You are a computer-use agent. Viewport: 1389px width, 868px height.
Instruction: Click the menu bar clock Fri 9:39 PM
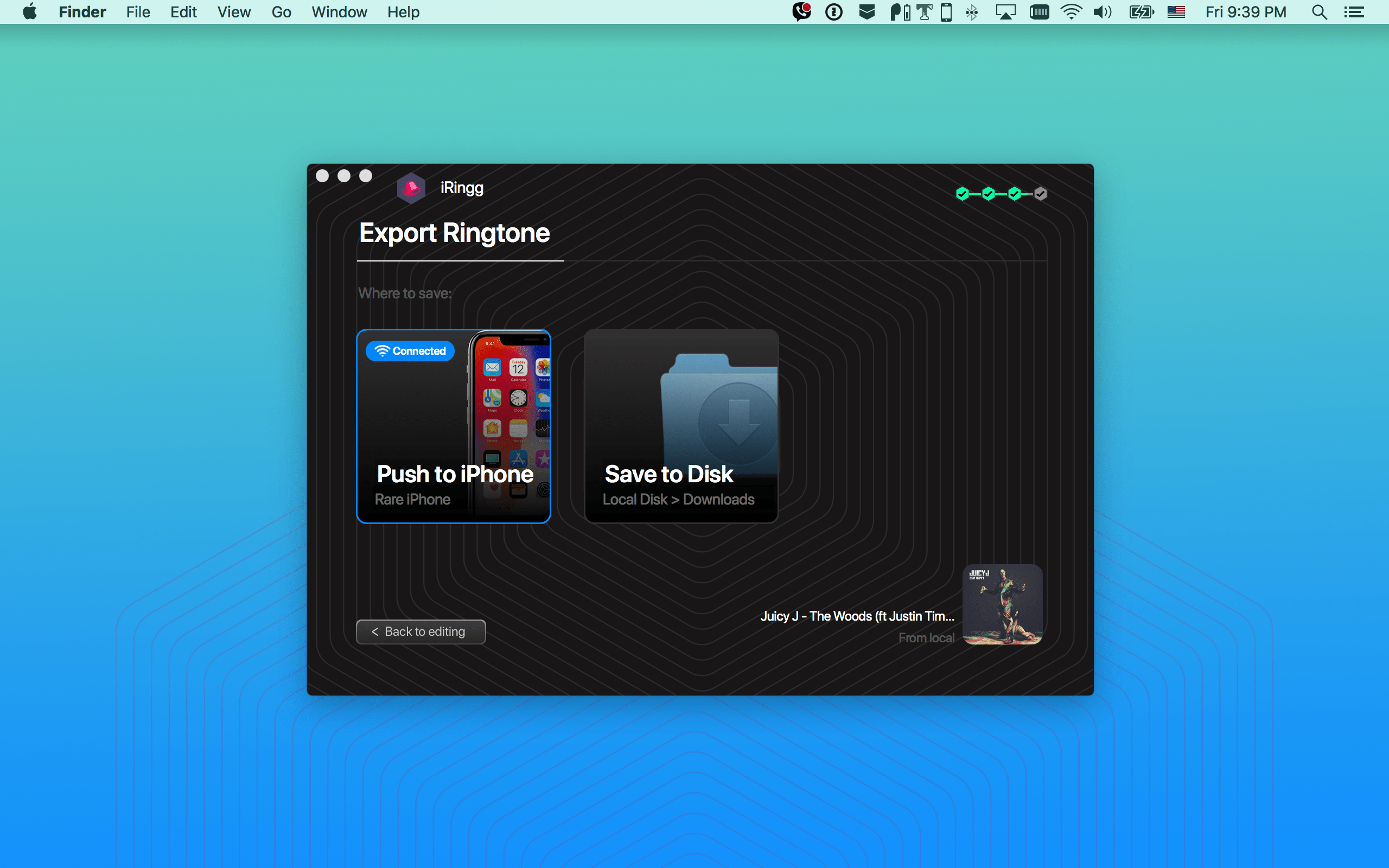pos(1246,12)
